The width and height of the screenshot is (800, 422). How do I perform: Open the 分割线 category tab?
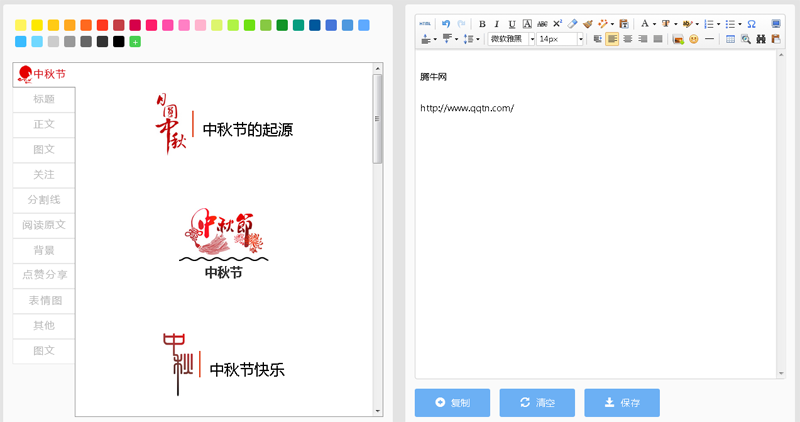(x=44, y=200)
